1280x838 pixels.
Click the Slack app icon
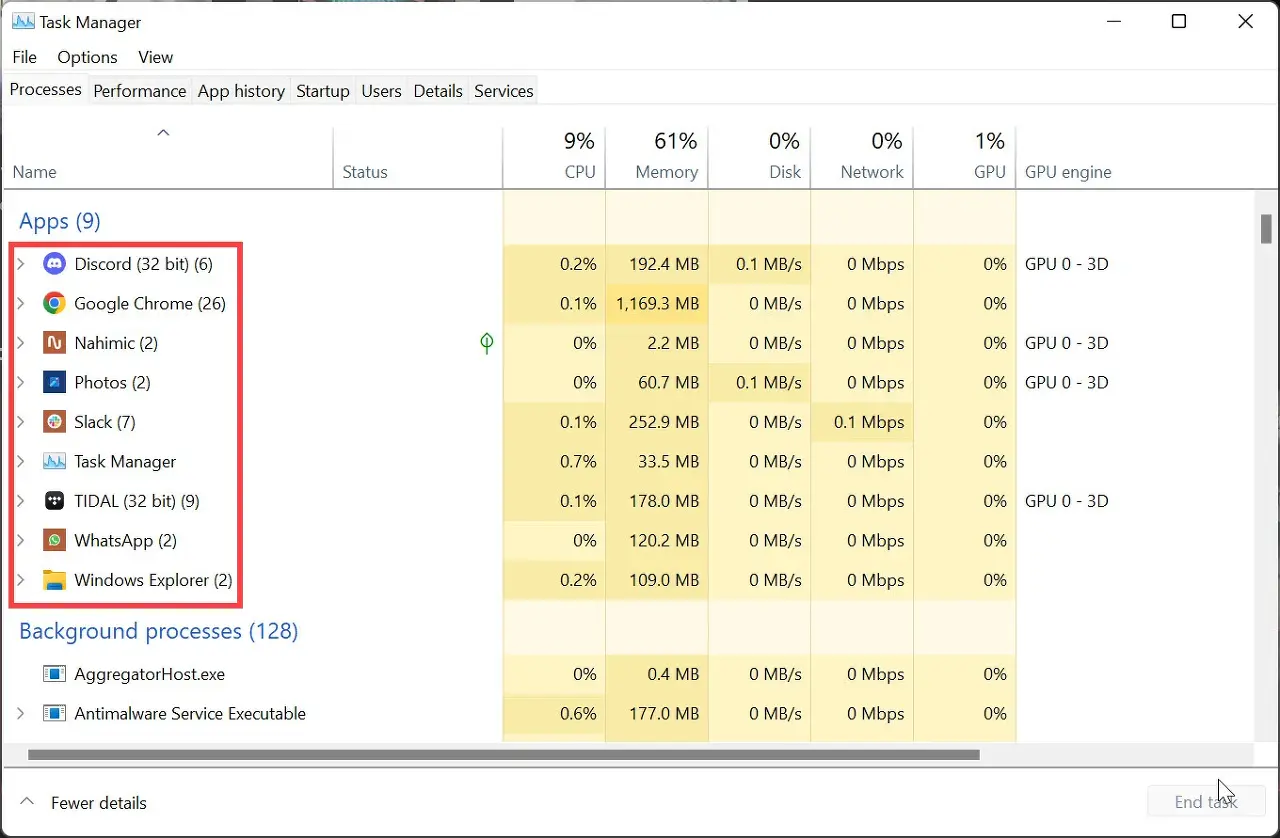[54, 422]
